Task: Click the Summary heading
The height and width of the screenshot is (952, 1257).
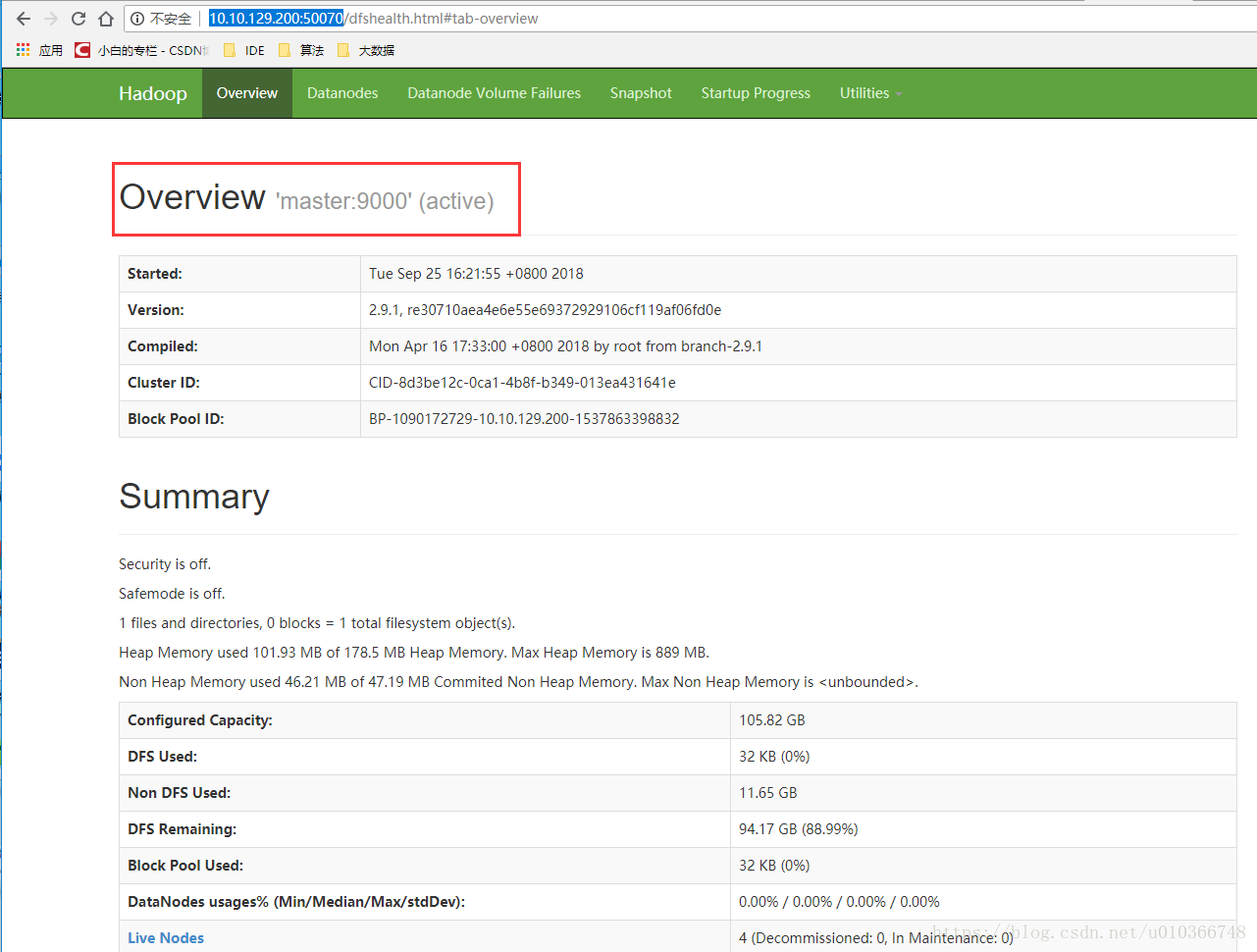Action: [194, 497]
